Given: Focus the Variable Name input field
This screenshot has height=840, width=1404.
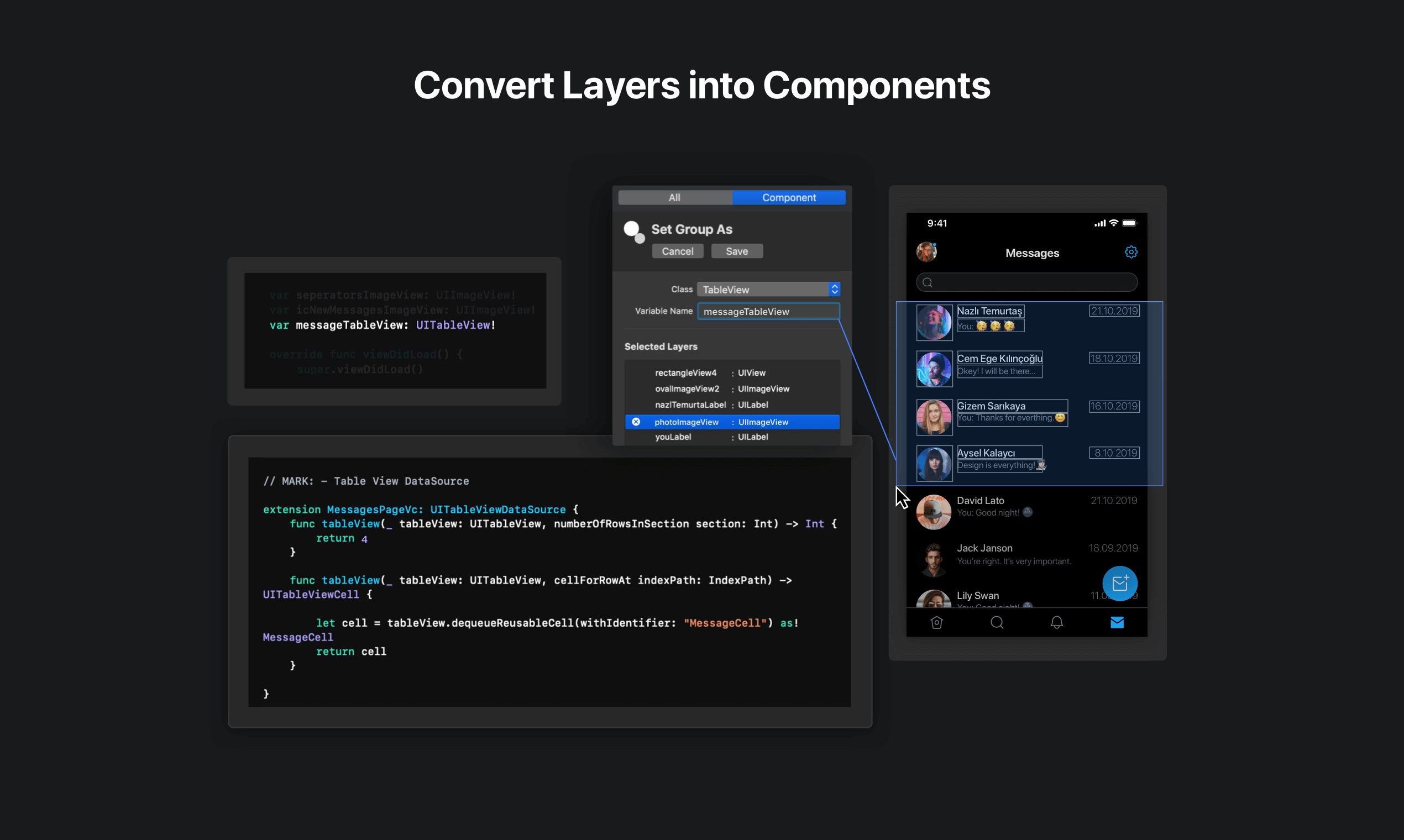Looking at the screenshot, I should 768,311.
